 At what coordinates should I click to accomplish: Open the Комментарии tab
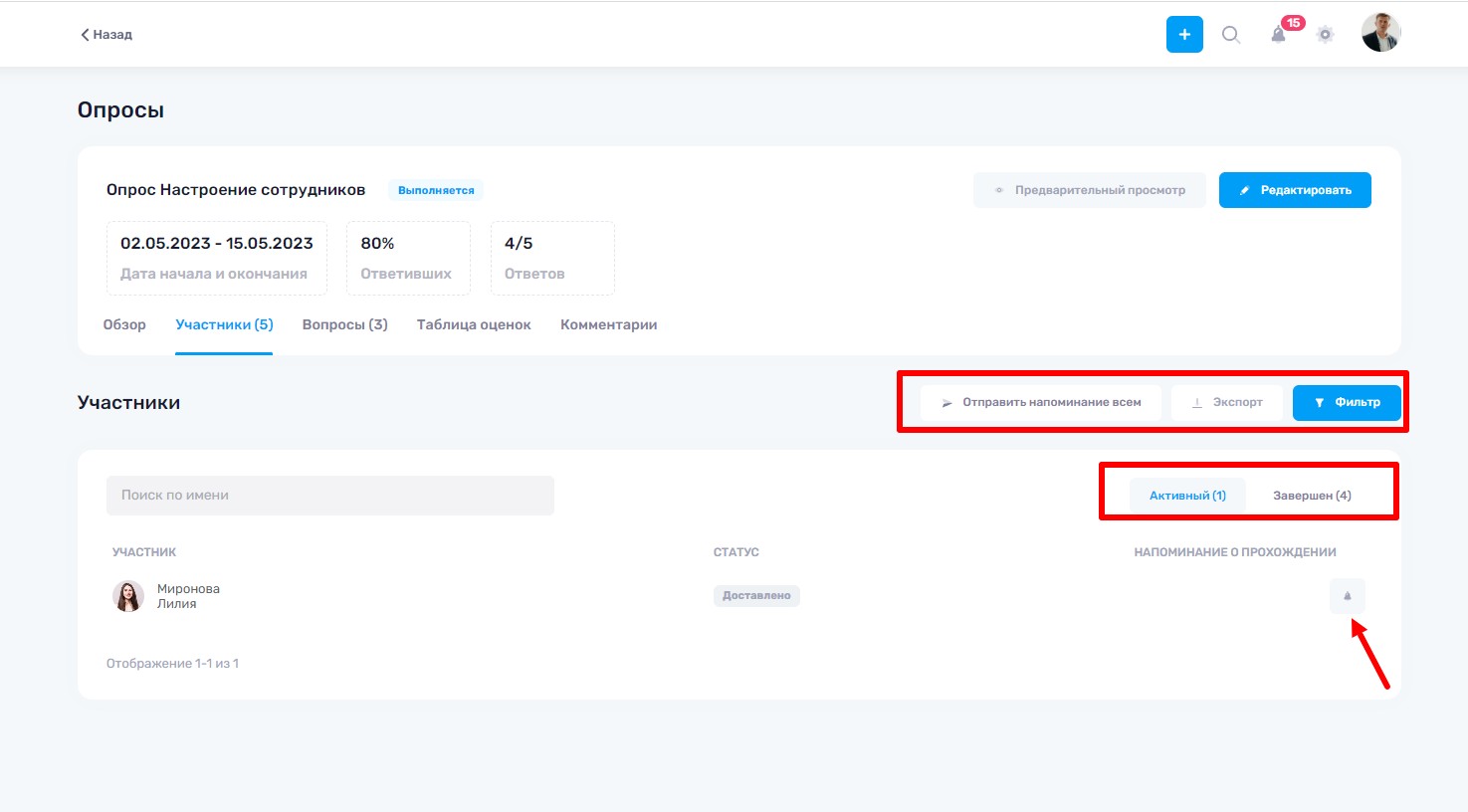tap(608, 325)
